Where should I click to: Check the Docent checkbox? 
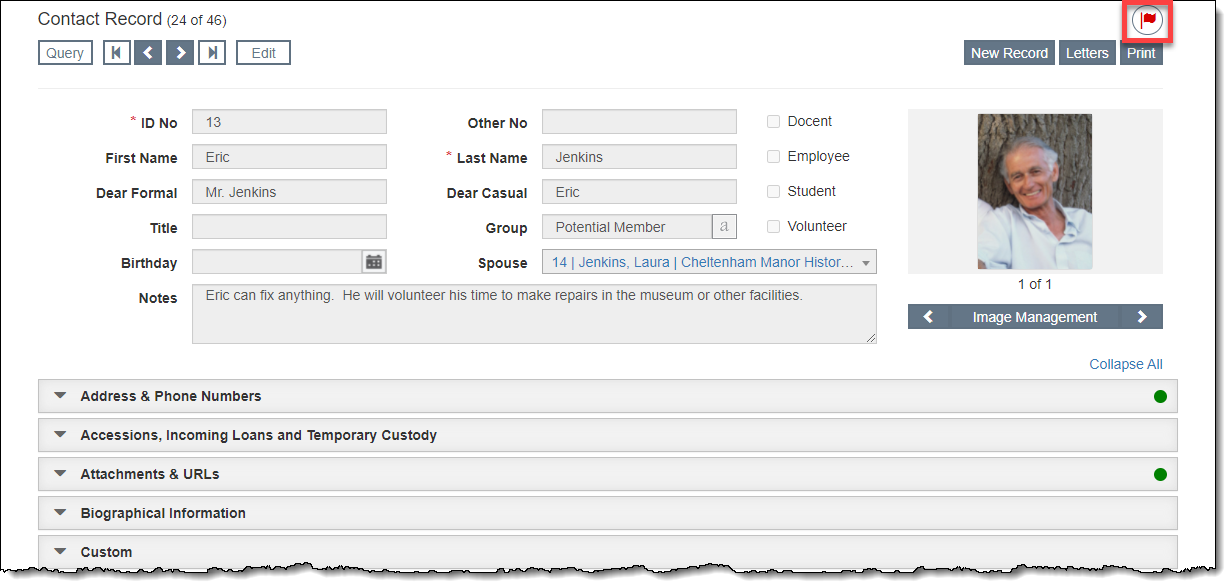773,122
